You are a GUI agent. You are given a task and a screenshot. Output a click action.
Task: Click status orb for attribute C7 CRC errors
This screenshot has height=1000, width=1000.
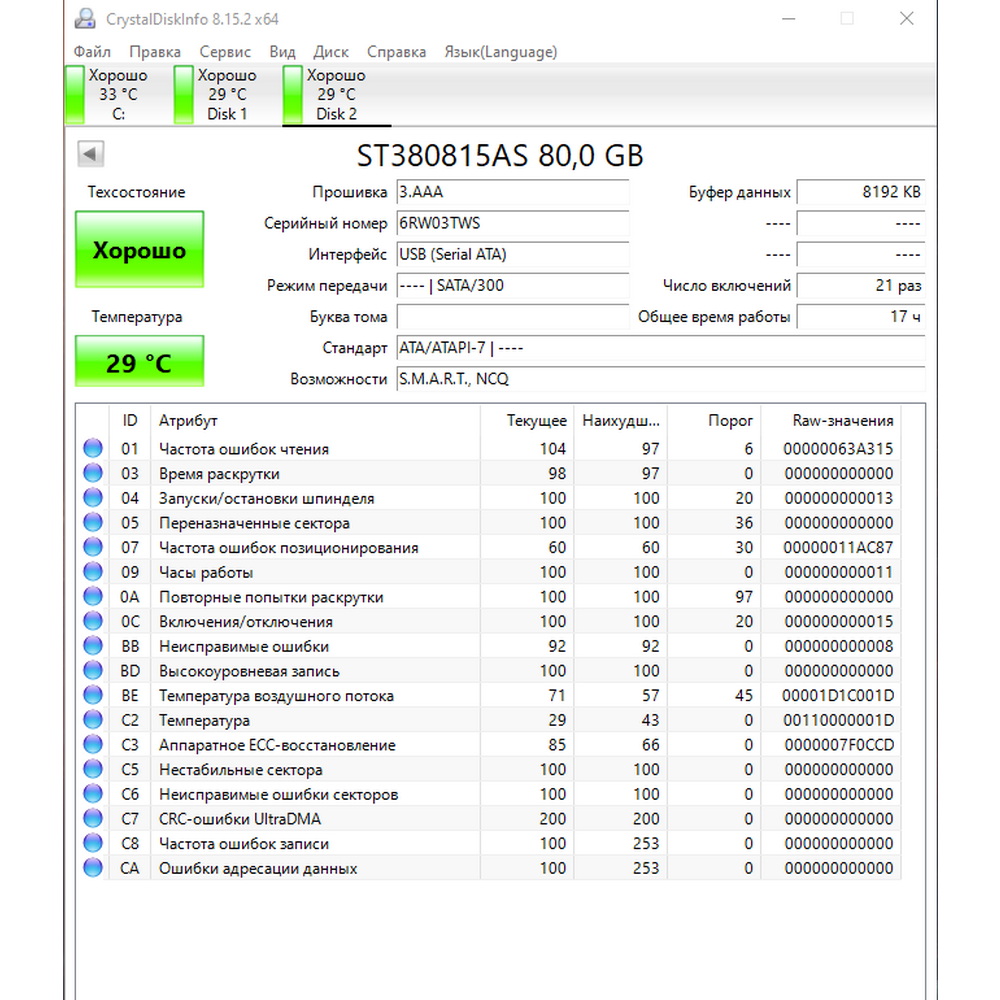(x=93, y=819)
